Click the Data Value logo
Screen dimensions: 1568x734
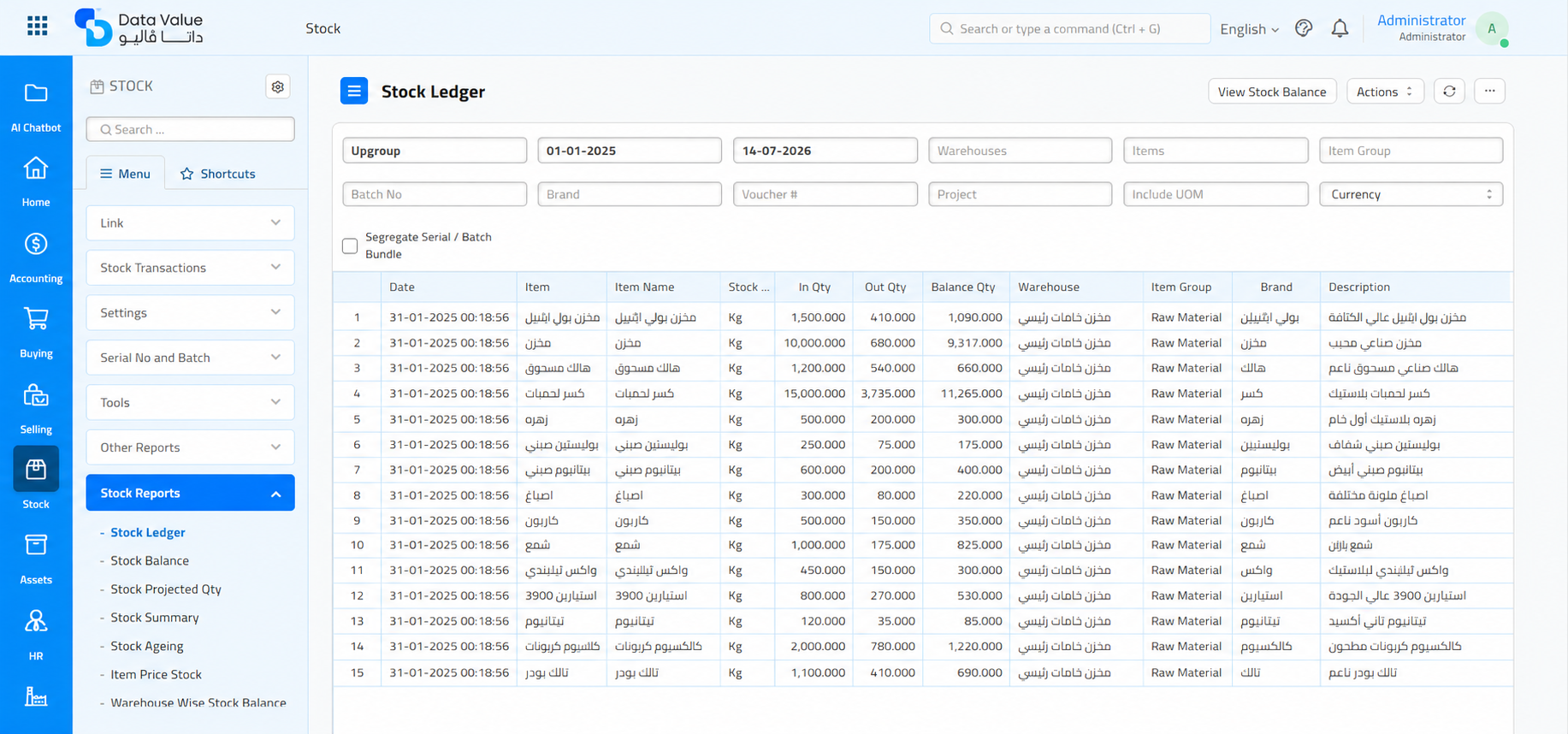click(x=139, y=27)
